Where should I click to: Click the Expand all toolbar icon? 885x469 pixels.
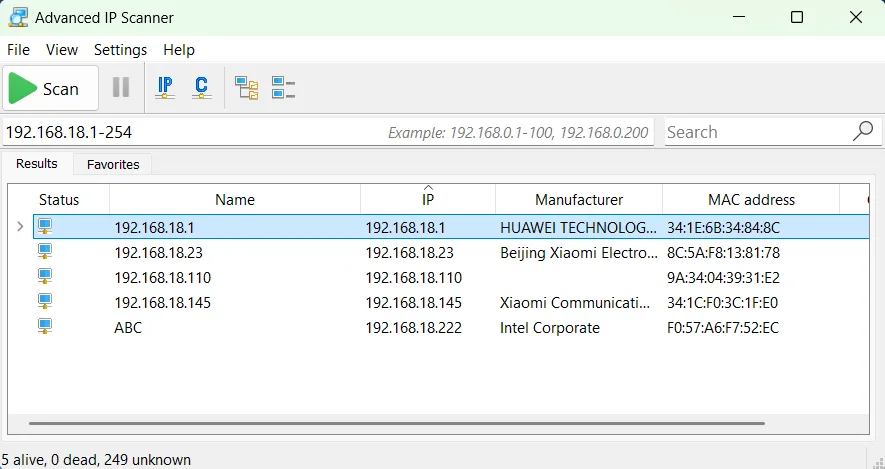[x=247, y=88]
